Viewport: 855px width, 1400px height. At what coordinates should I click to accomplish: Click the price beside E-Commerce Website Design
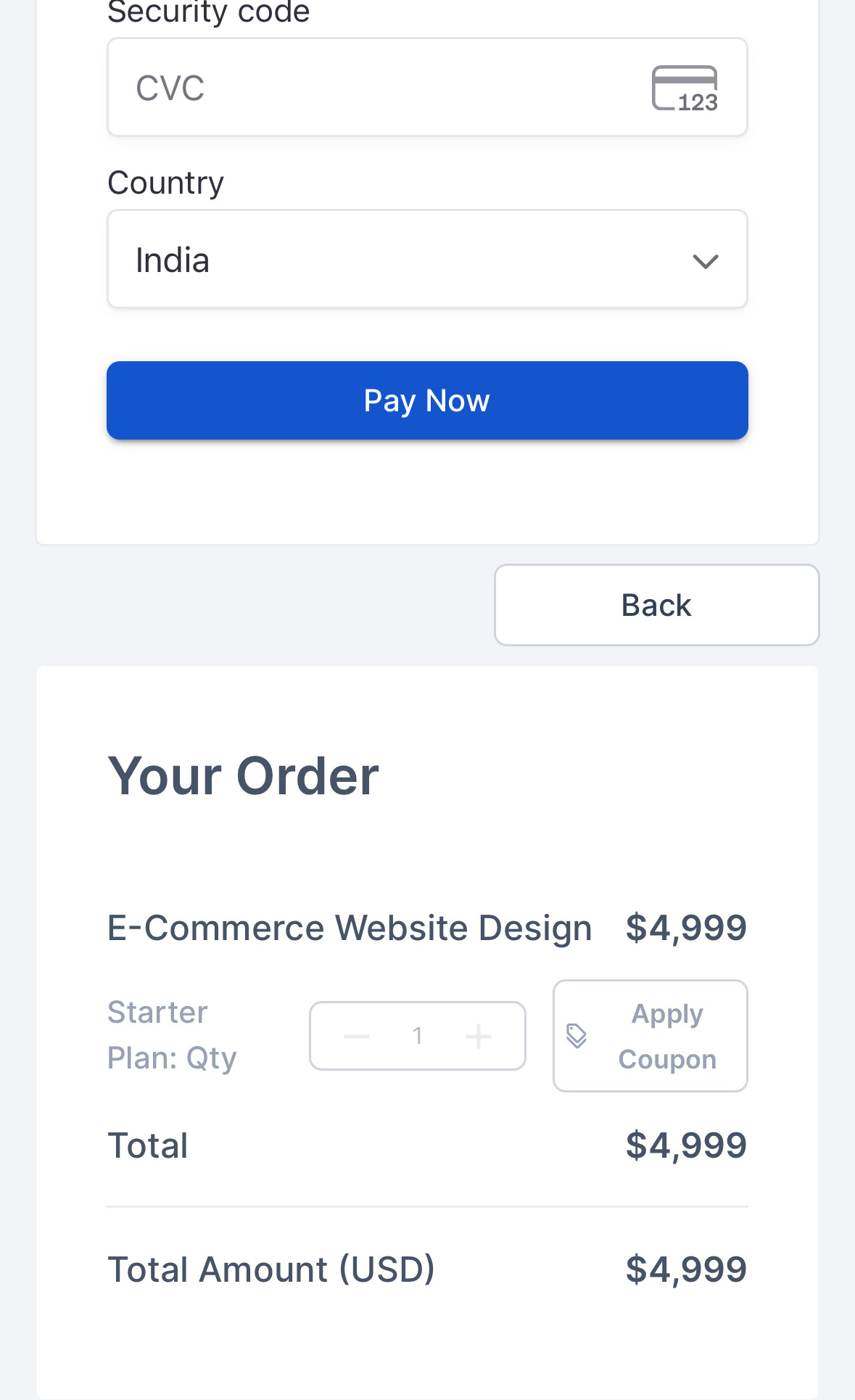pyautogui.click(x=686, y=928)
